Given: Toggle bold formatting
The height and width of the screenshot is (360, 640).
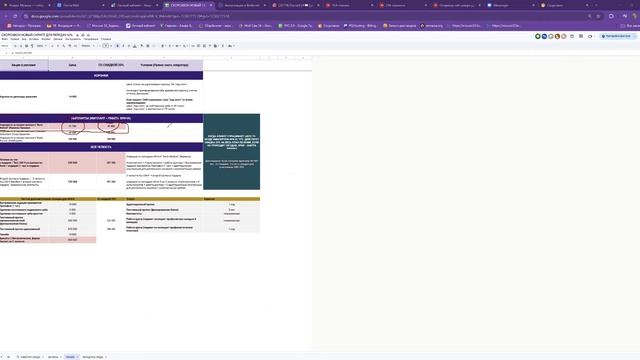Looking at the screenshot, I should (x=118, y=46).
